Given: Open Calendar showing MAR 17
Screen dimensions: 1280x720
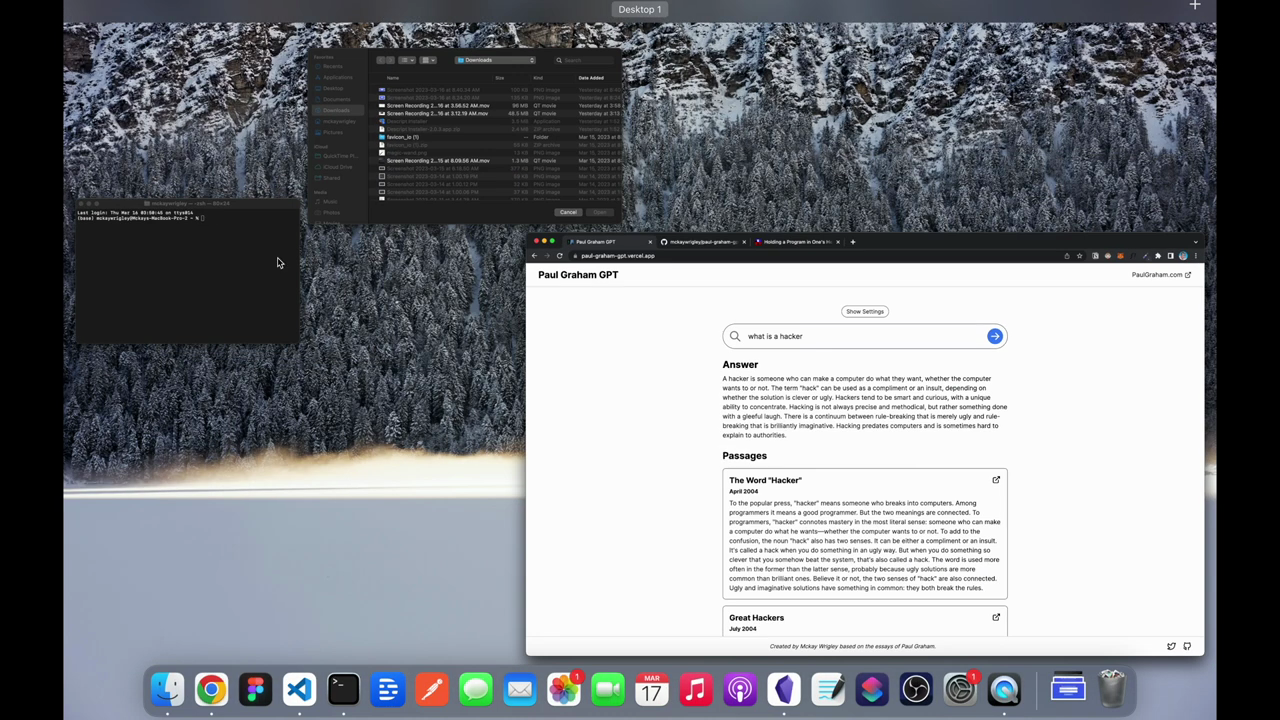Looking at the screenshot, I should tap(651, 689).
